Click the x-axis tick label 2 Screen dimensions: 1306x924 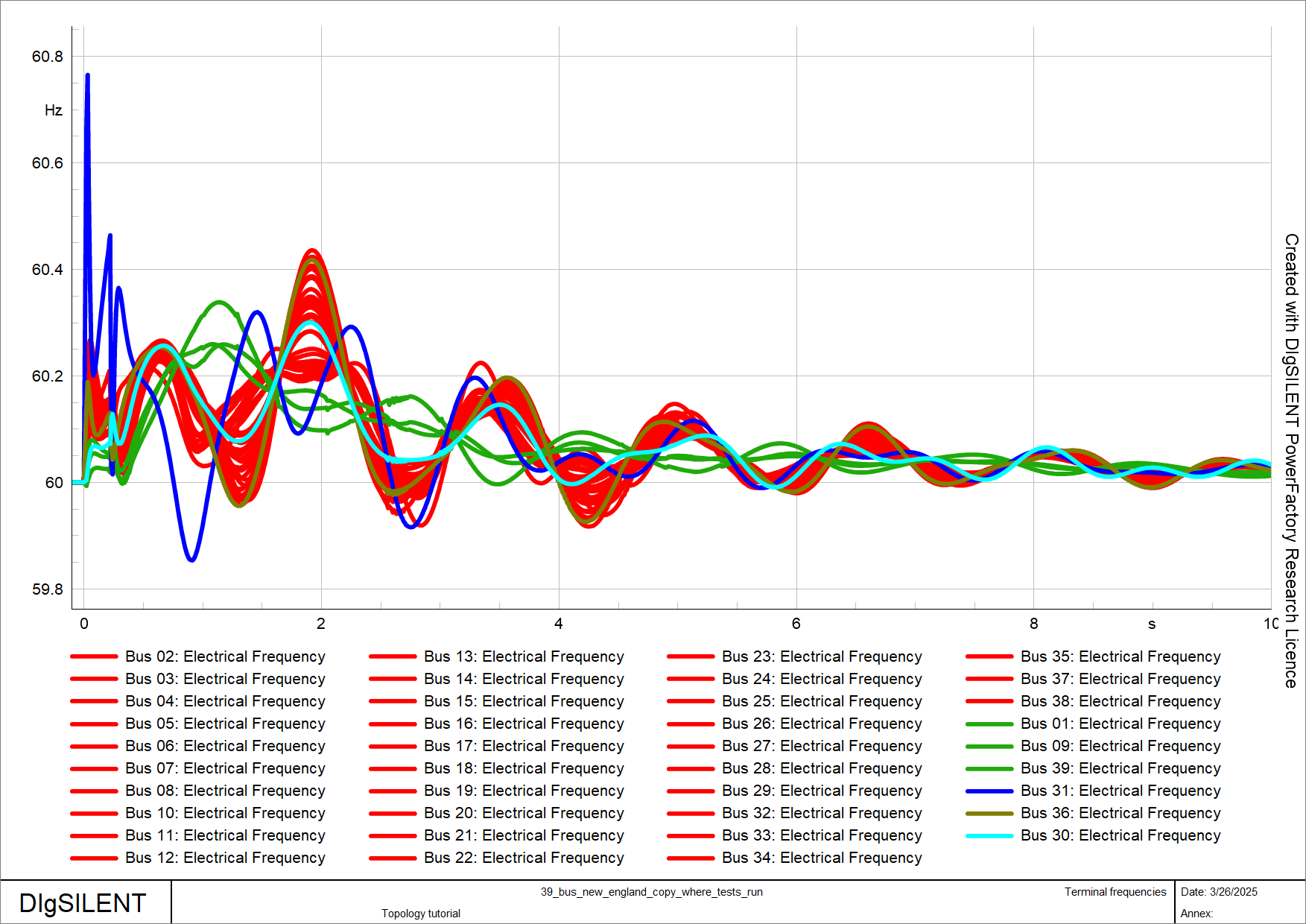[x=321, y=624]
